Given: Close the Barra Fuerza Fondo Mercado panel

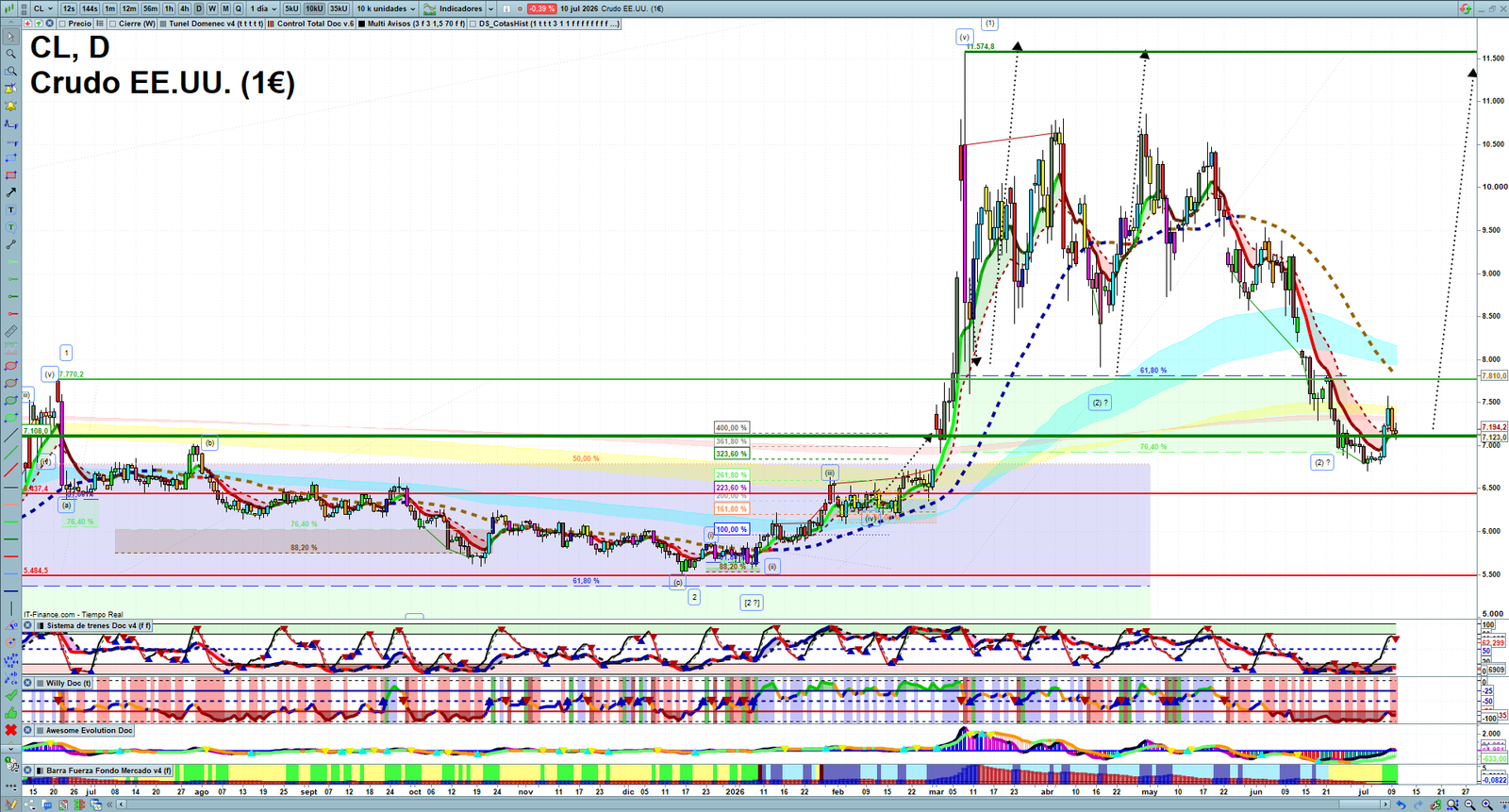Looking at the screenshot, I should [x=27, y=771].
